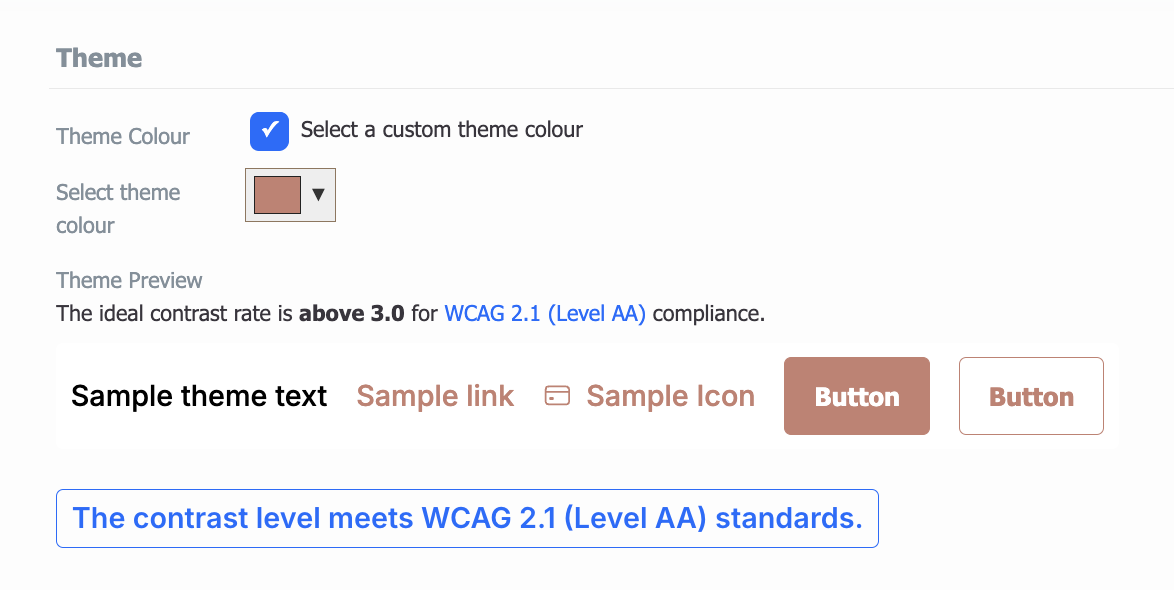Screen dimensions: 1174x590
Task: Click 'The ideal contrast rate is' text
Action: point(174,313)
